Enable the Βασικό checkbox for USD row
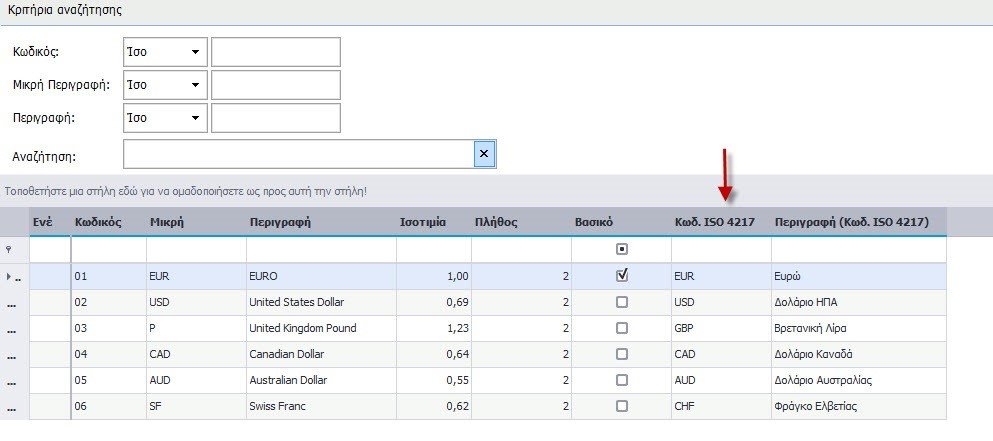 (622, 302)
